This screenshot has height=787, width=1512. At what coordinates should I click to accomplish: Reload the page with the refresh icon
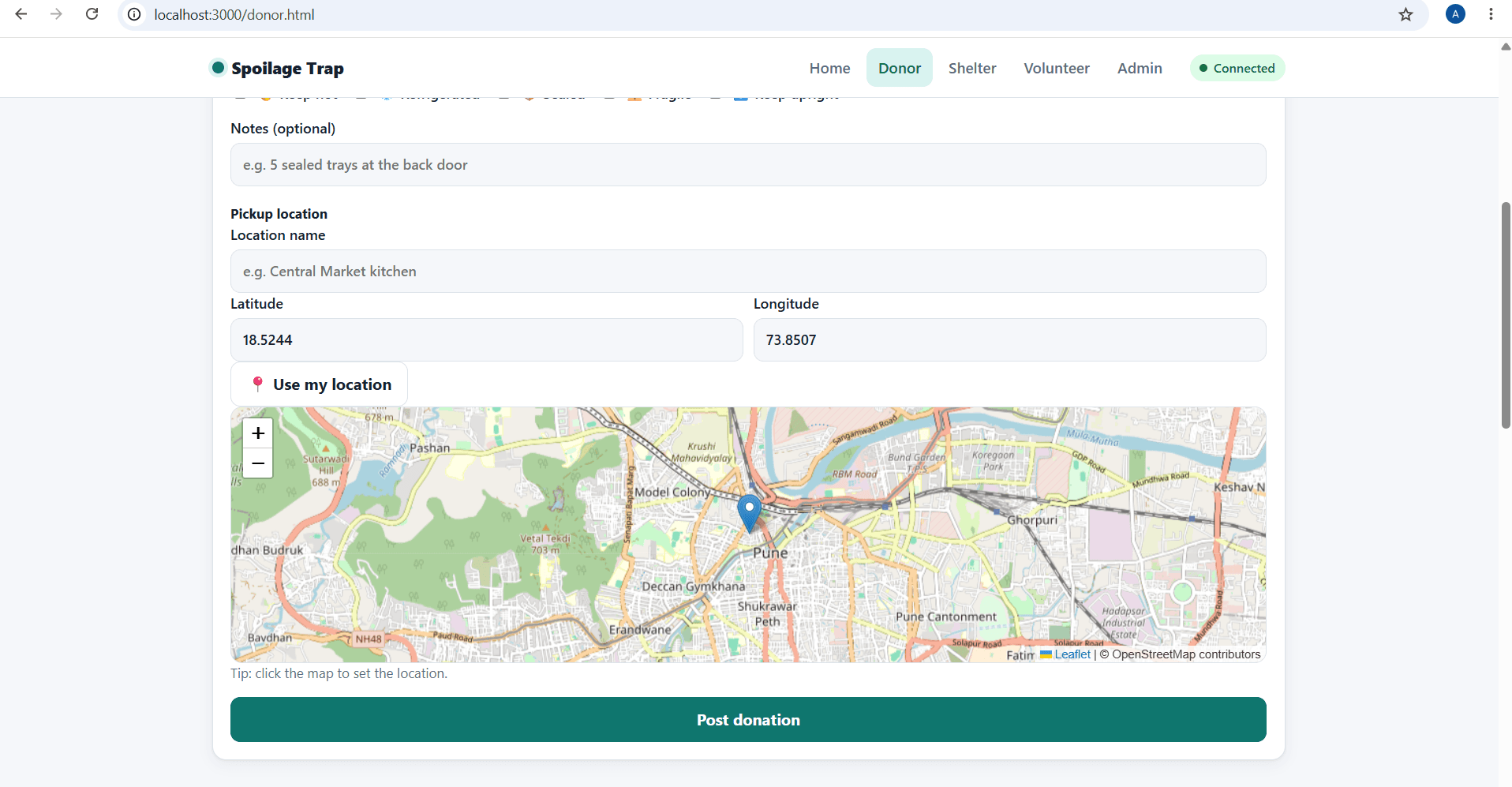(x=92, y=14)
